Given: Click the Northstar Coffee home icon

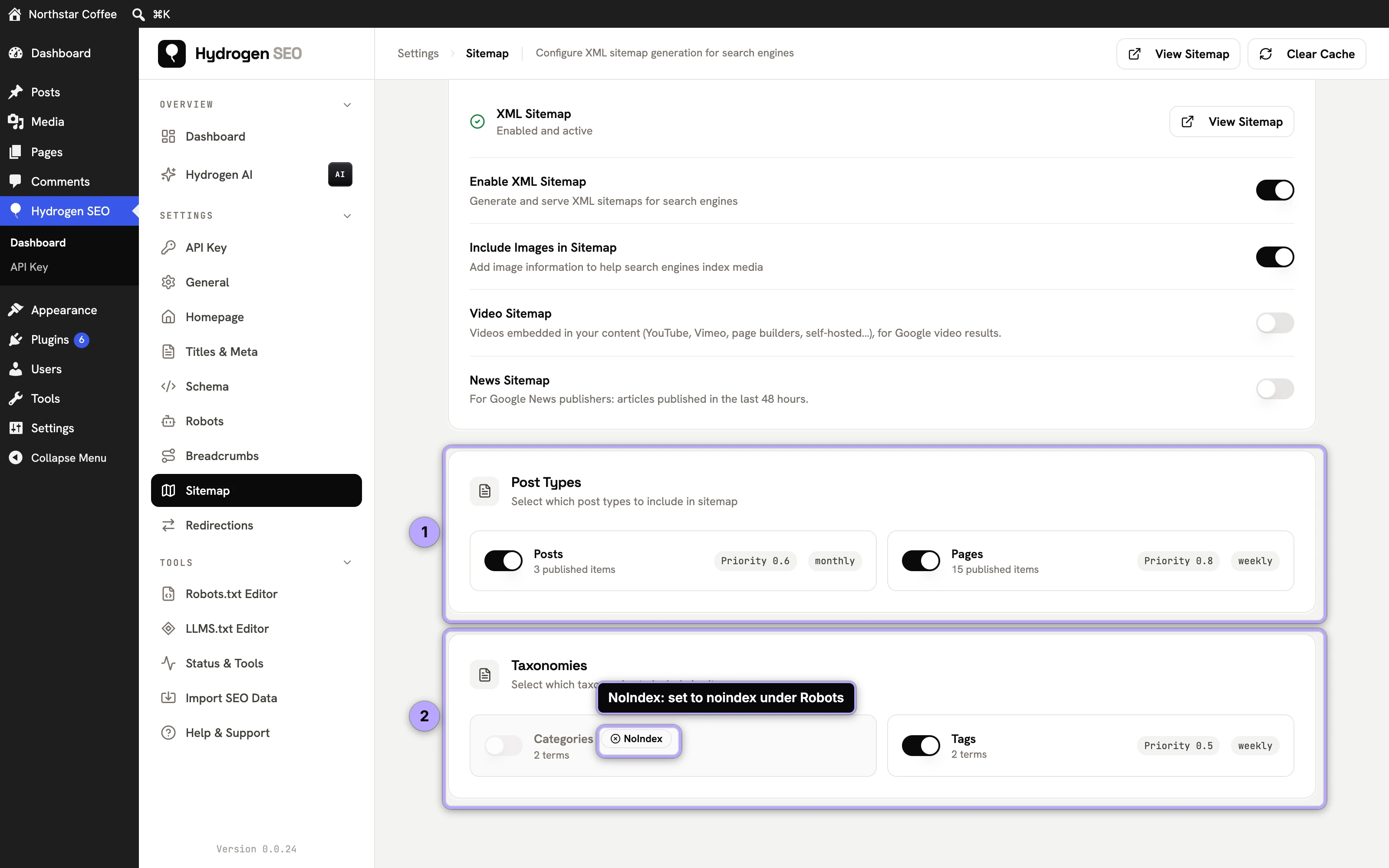Looking at the screenshot, I should pos(15,14).
